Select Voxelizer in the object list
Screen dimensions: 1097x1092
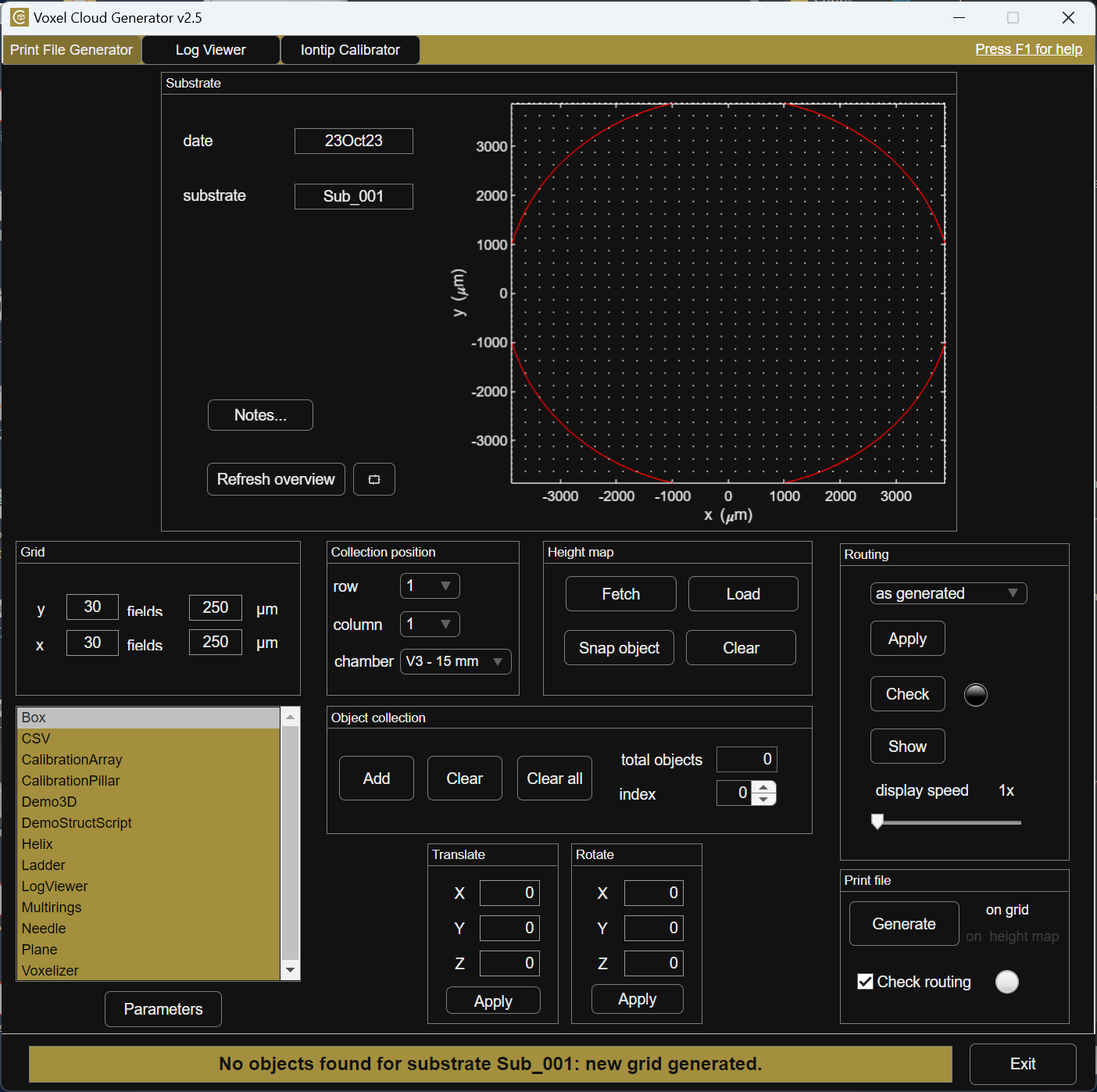tap(148, 971)
